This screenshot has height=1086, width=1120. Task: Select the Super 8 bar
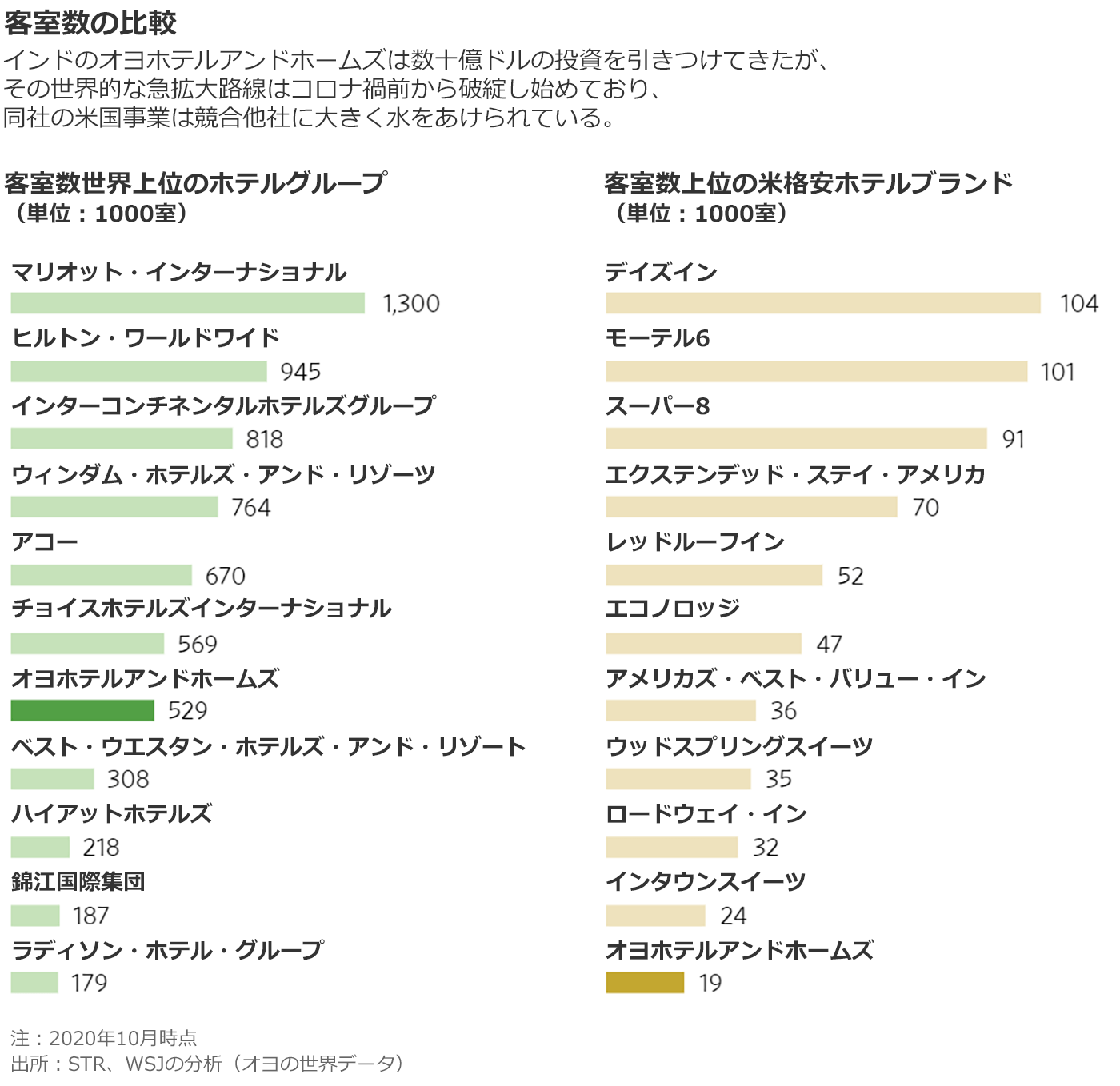[796, 438]
